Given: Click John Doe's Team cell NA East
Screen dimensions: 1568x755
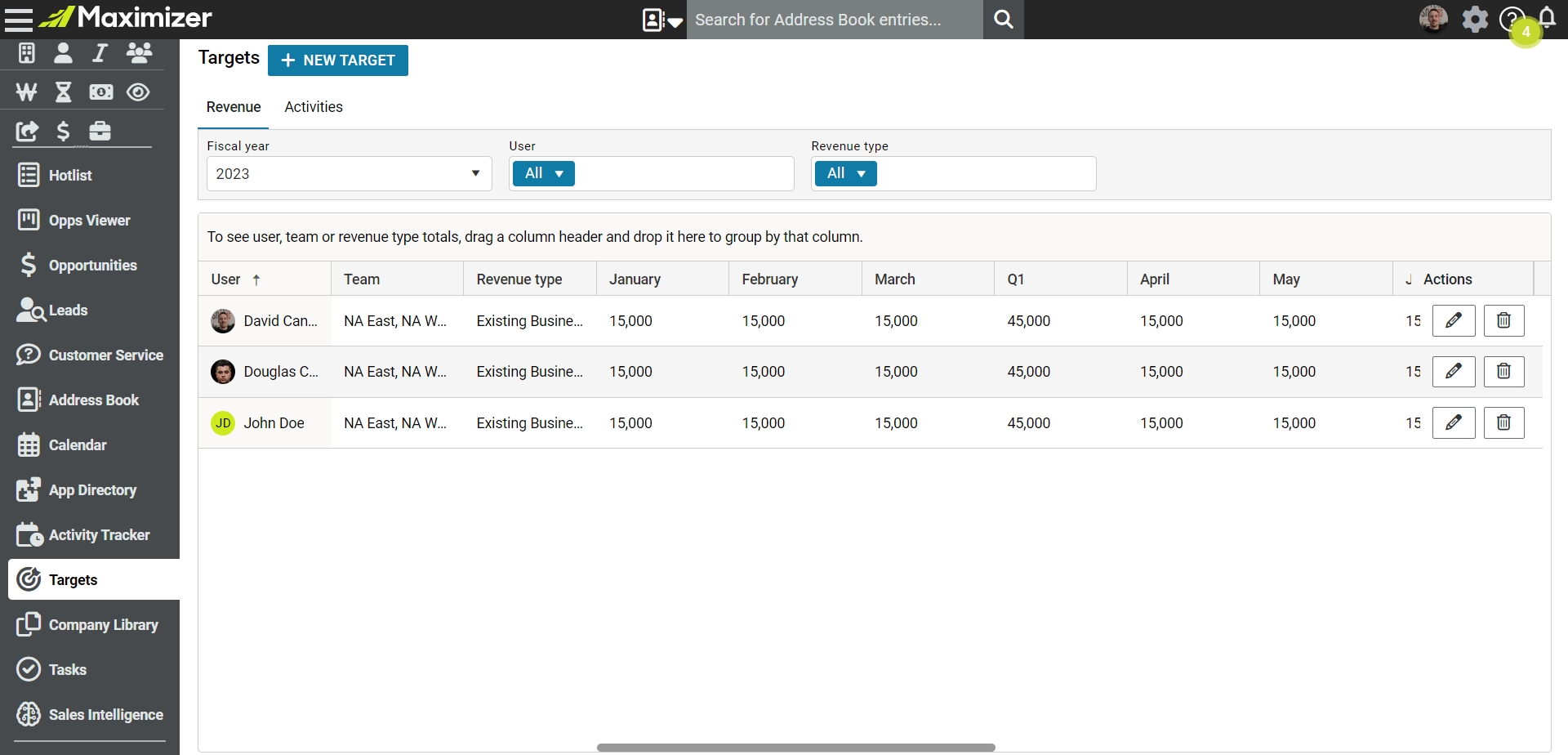Looking at the screenshot, I should tap(395, 423).
